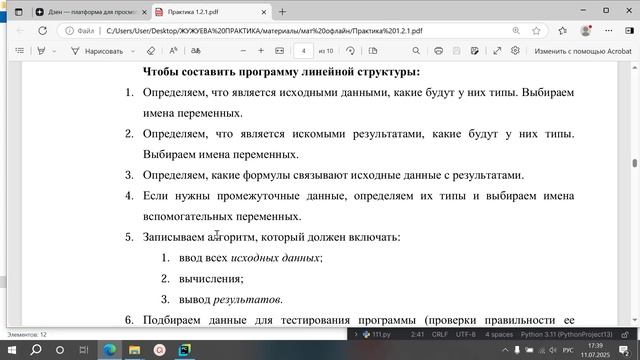Viewport: 640px width, 360px height.
Task: Click 4 spaces indent indicator
Action: tap(499, 334)
